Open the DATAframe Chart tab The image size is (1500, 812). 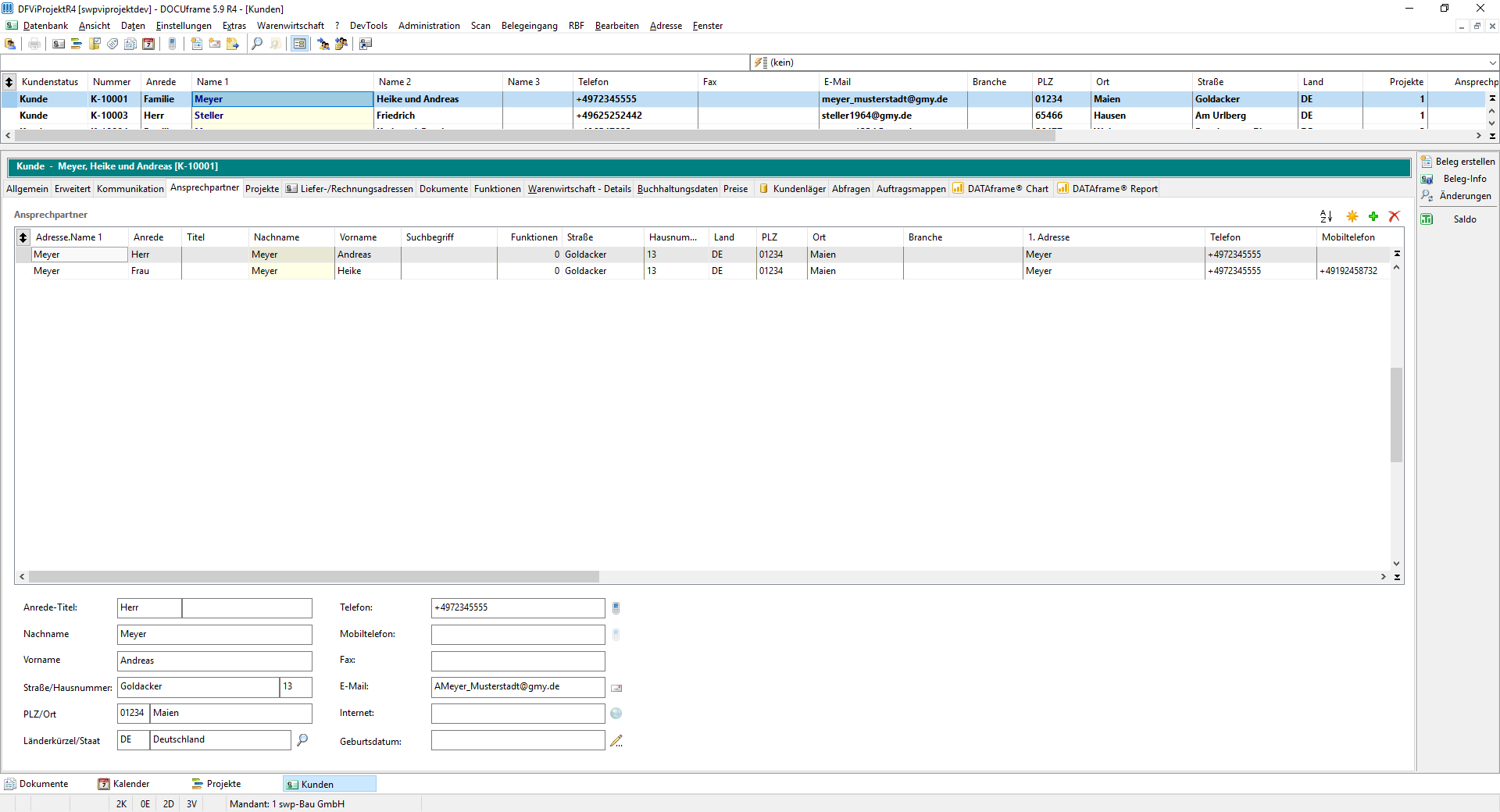click(1001, 189)
